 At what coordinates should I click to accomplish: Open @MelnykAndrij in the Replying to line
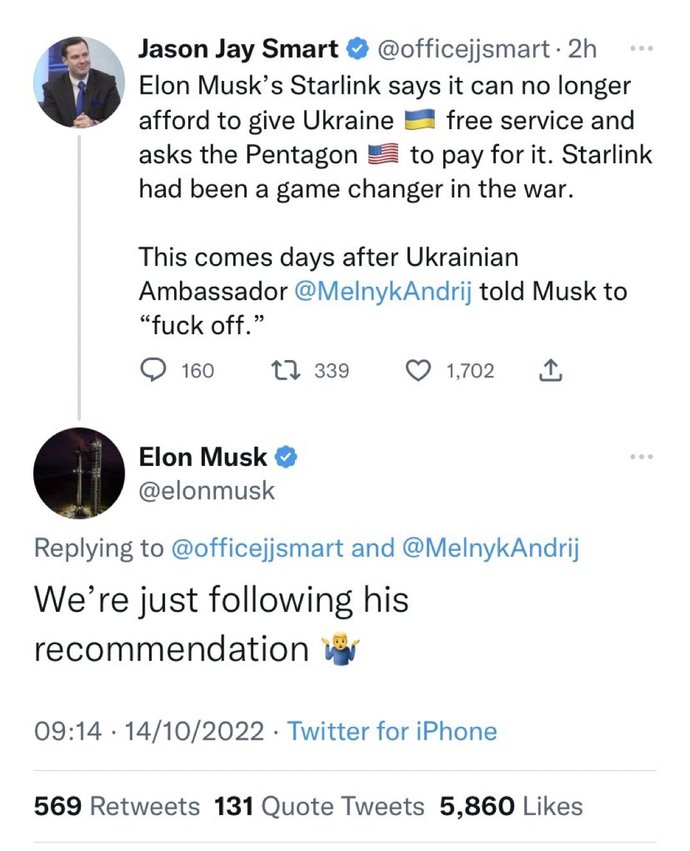[x=491, y=548]
